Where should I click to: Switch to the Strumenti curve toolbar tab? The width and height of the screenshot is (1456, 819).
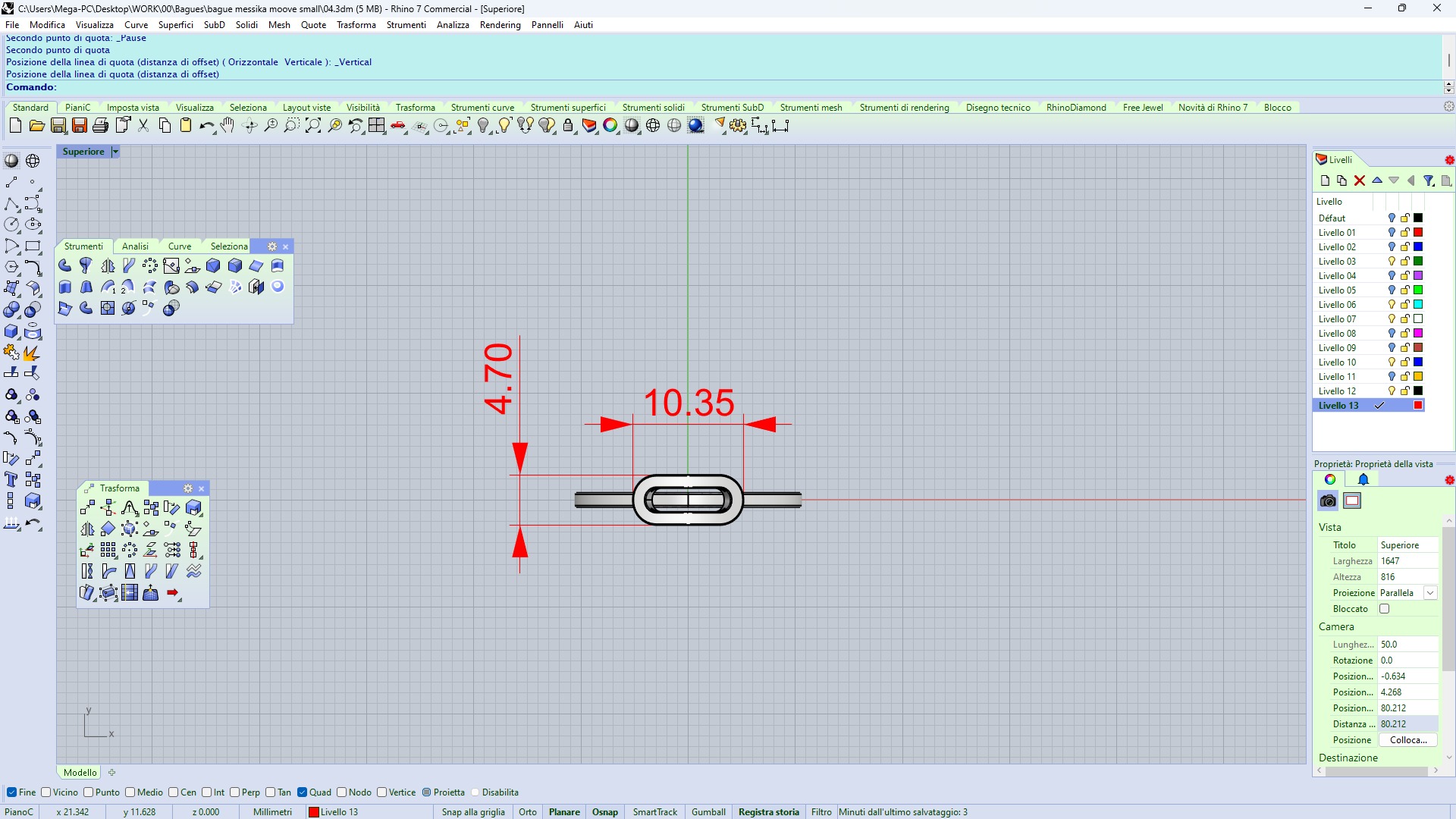482,108
